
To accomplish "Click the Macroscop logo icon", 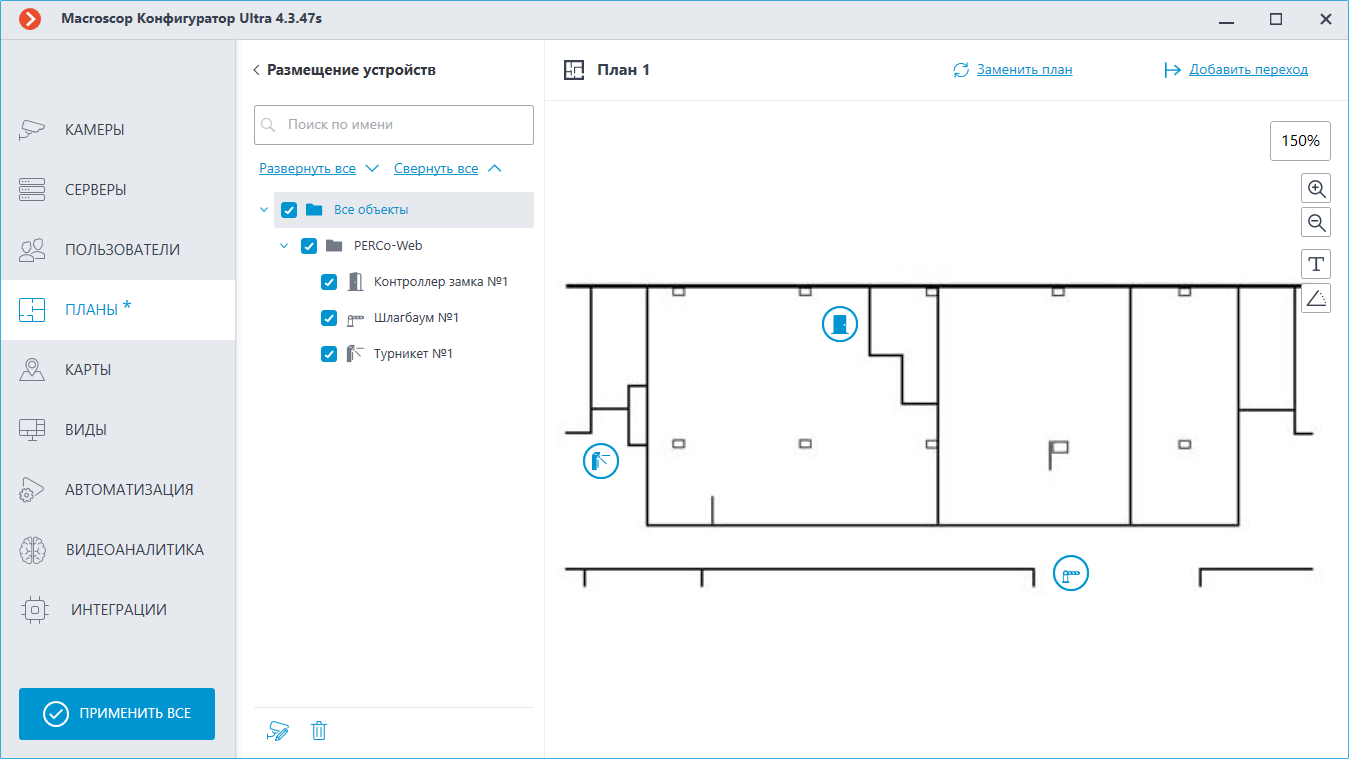I will pyautogui.click(x=30, y=19).
